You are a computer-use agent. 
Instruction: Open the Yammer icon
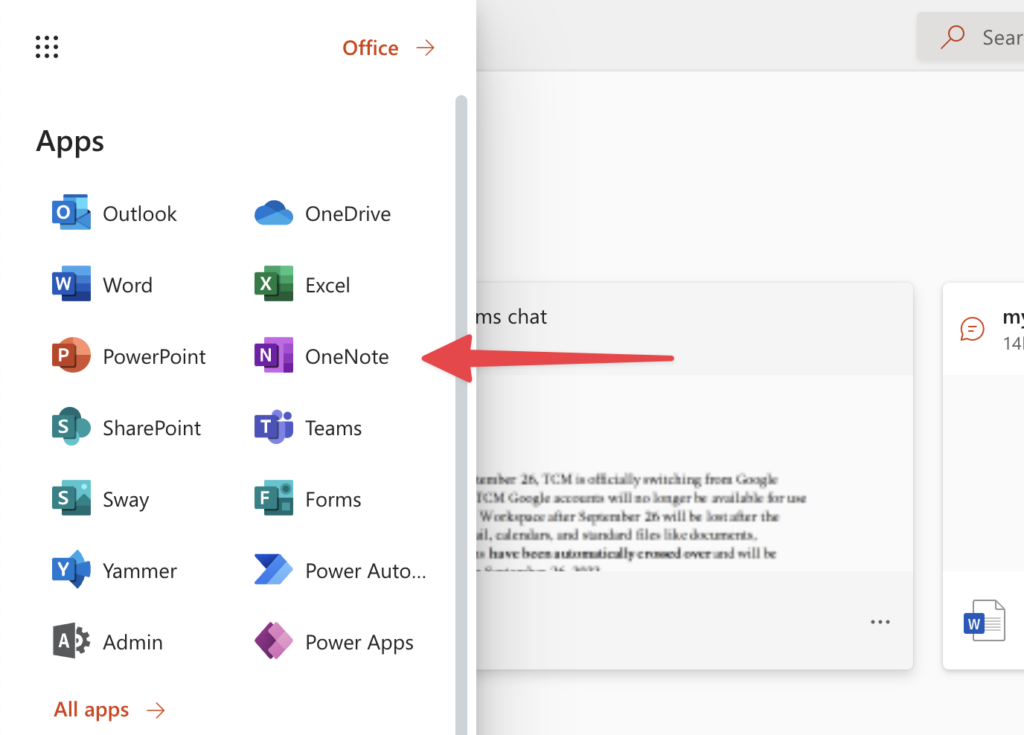[x=71, y=569]
